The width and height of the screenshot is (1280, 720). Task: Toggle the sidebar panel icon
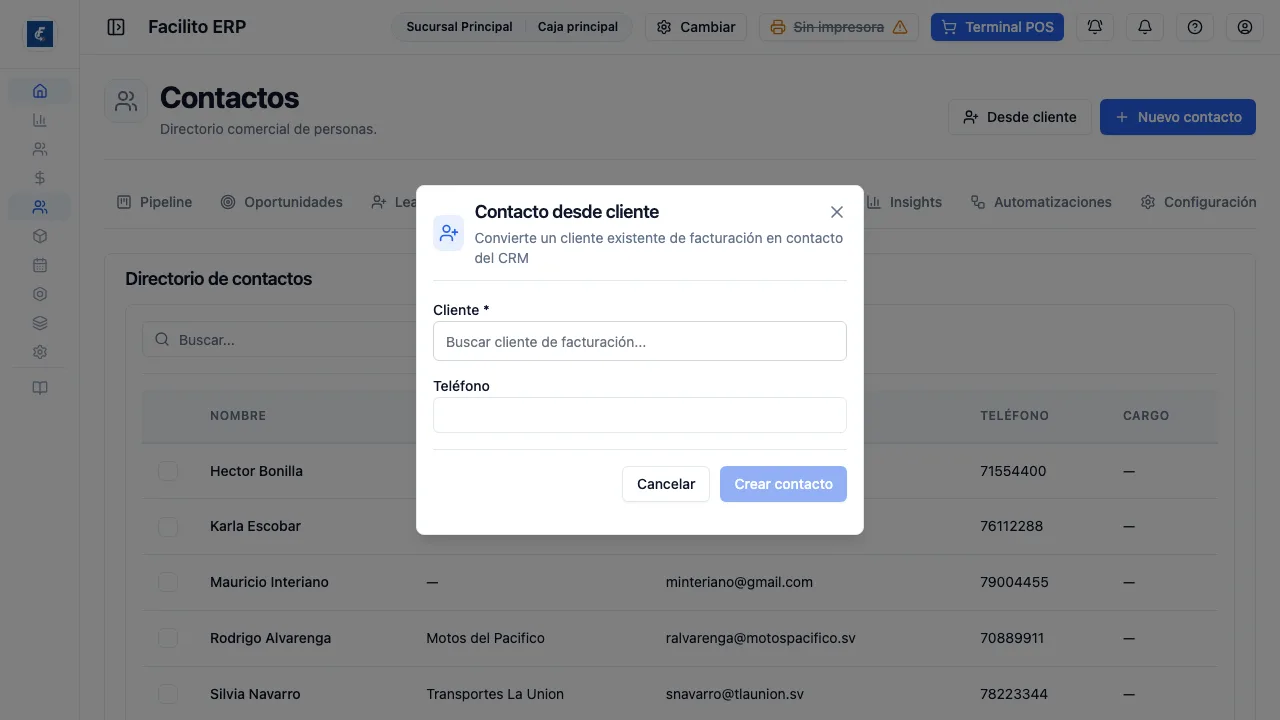tap(116, 27)
